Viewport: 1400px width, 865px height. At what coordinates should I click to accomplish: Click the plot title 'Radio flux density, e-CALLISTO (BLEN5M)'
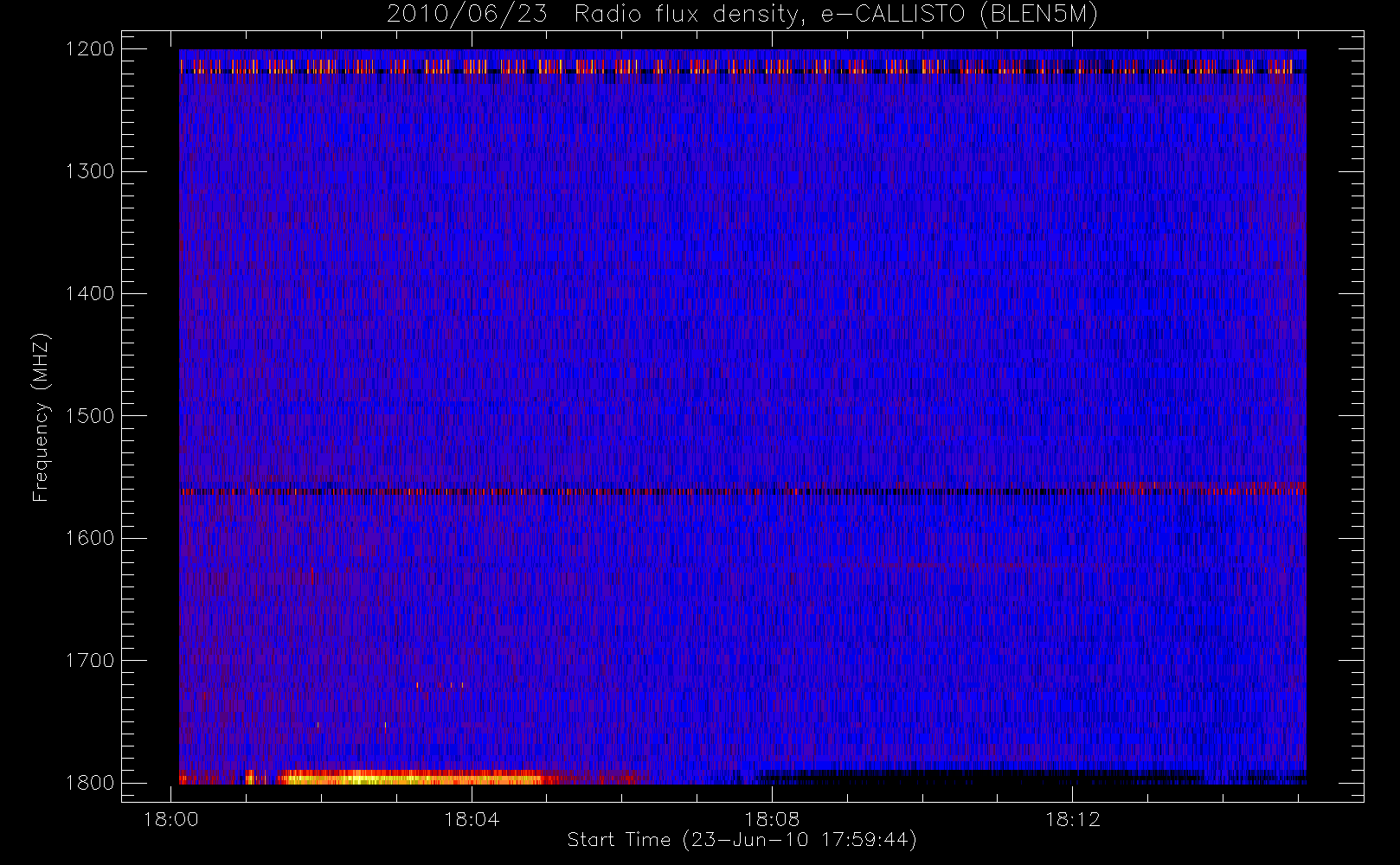click(836, 15)
